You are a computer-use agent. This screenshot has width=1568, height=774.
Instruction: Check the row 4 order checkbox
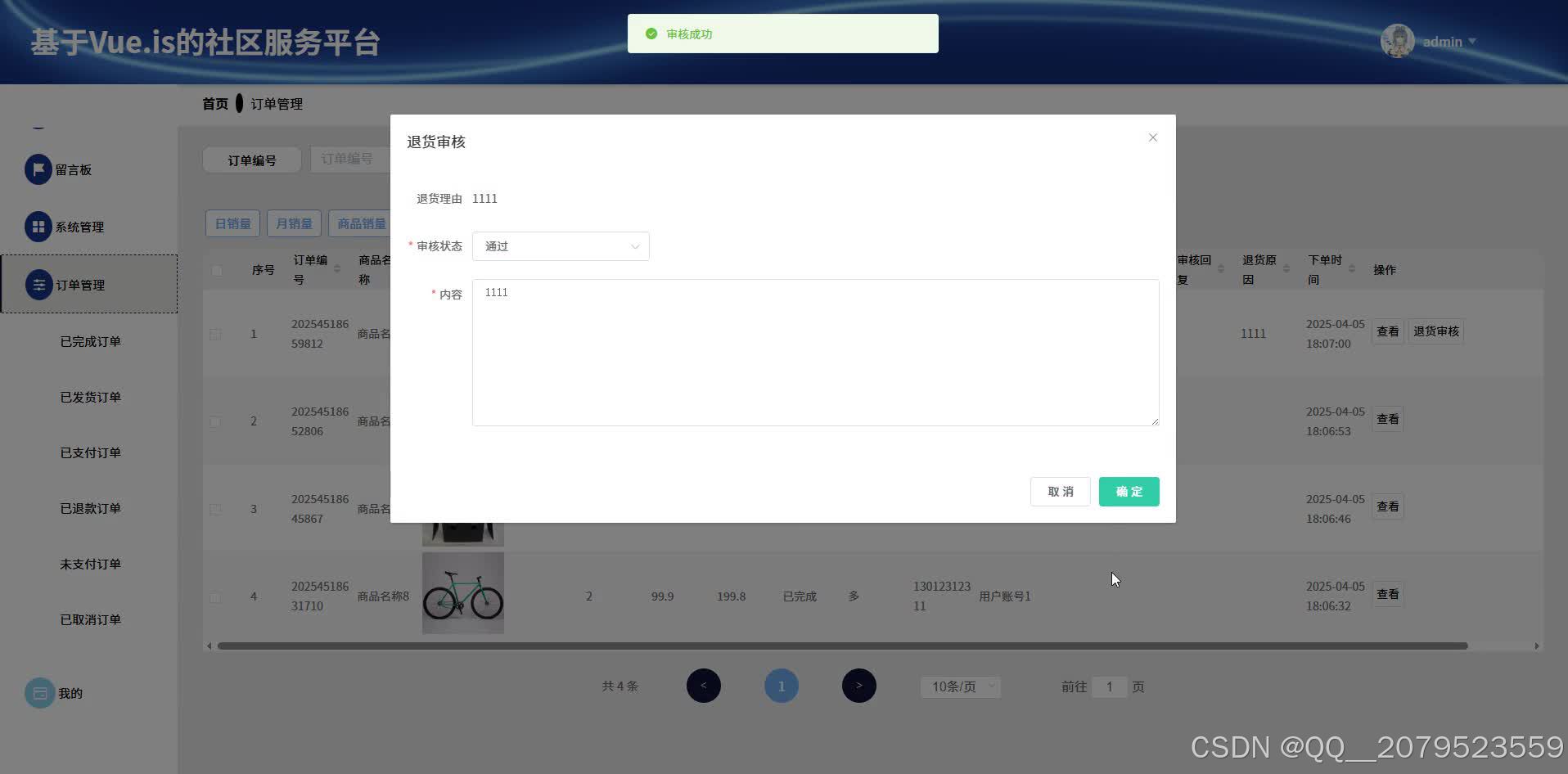point(215,596)
